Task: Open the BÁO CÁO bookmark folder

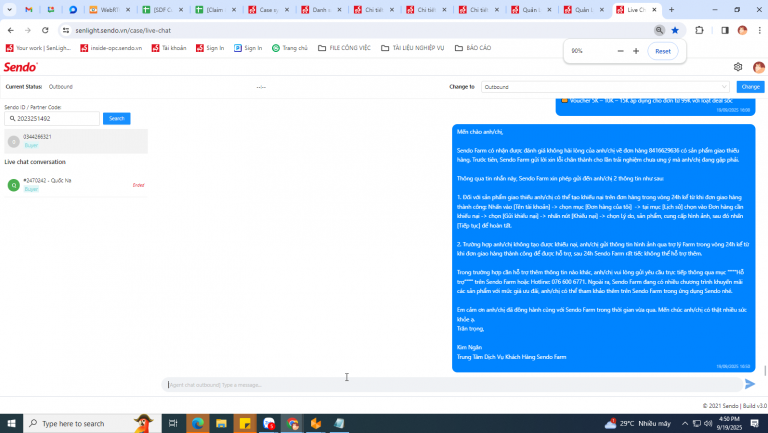Action: pyautogui.click(x=473, y=48)
